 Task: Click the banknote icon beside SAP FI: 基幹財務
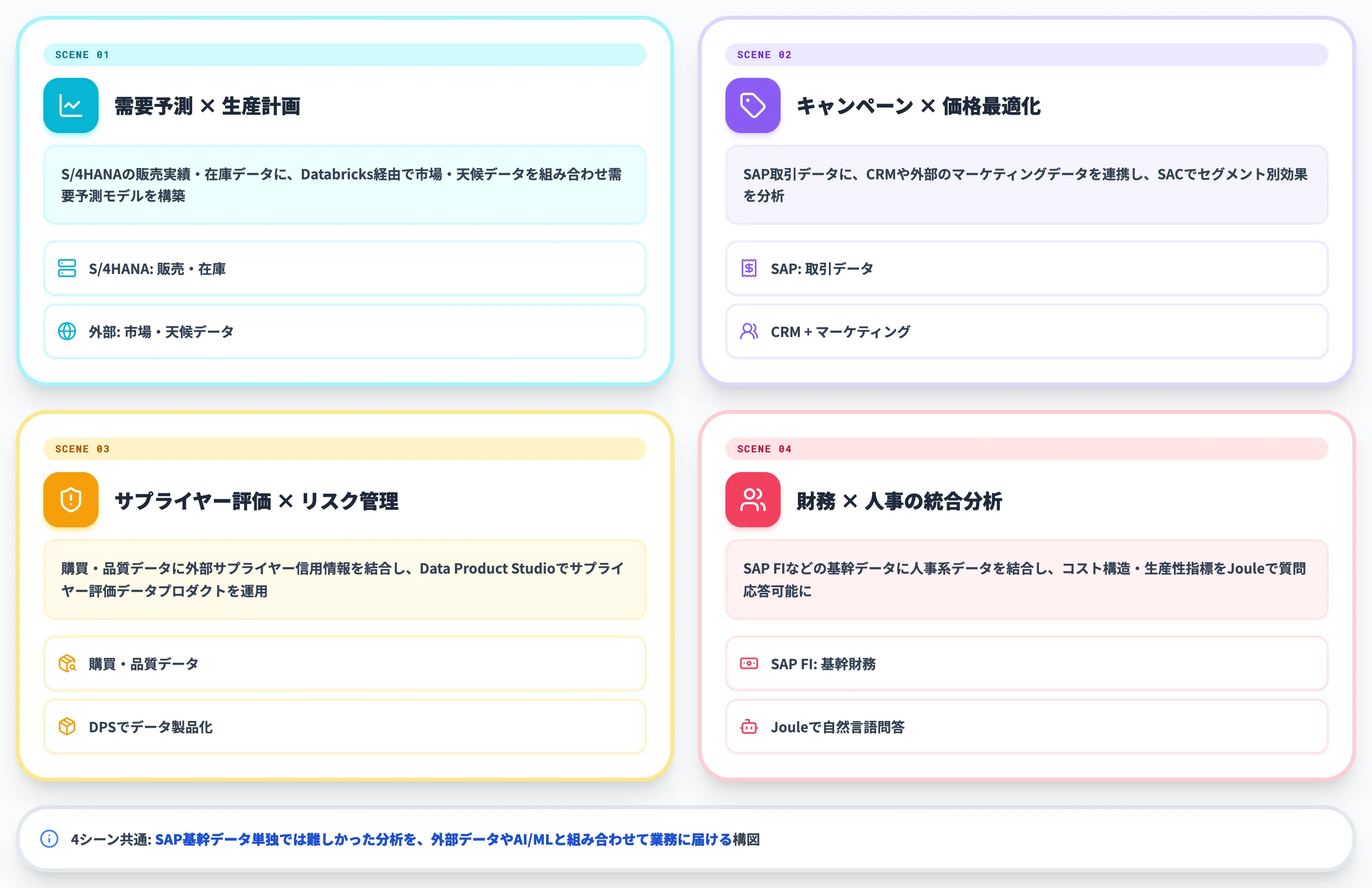coord(749,663)
